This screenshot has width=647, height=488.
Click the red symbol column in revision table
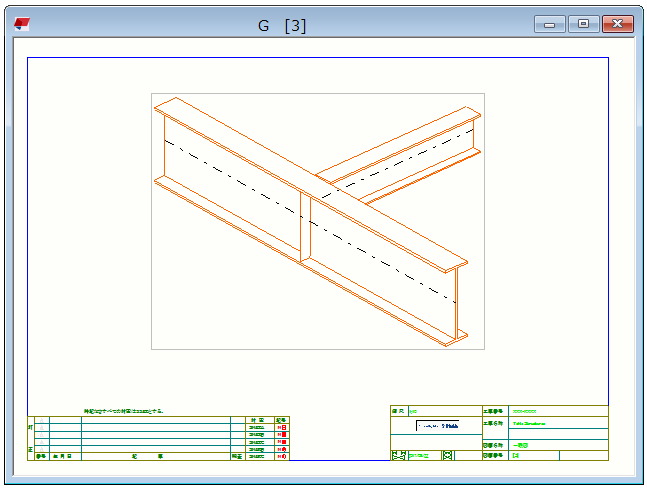[282, 435]
